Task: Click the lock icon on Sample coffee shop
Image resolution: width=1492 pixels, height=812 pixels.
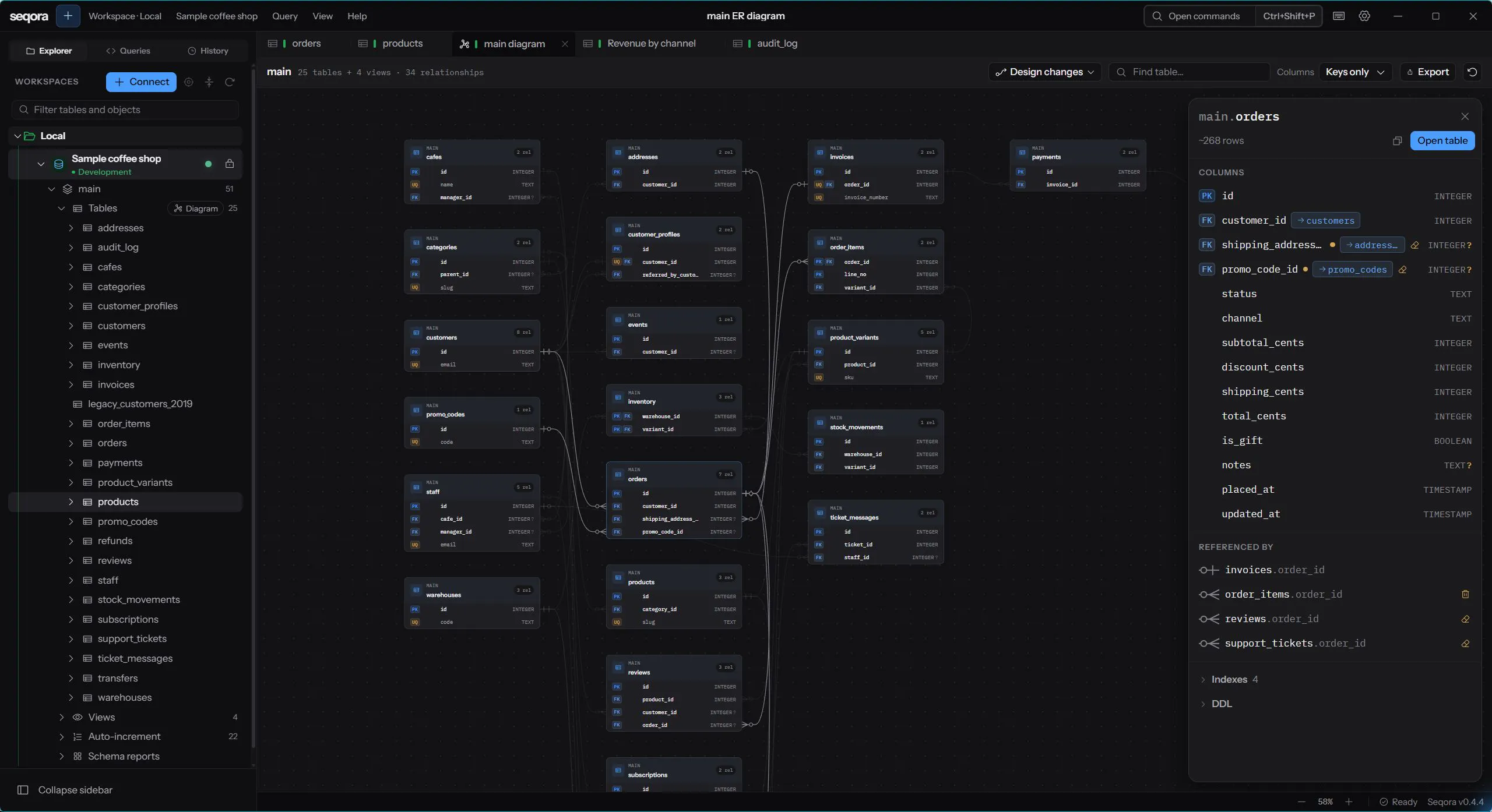Action: 230,164
